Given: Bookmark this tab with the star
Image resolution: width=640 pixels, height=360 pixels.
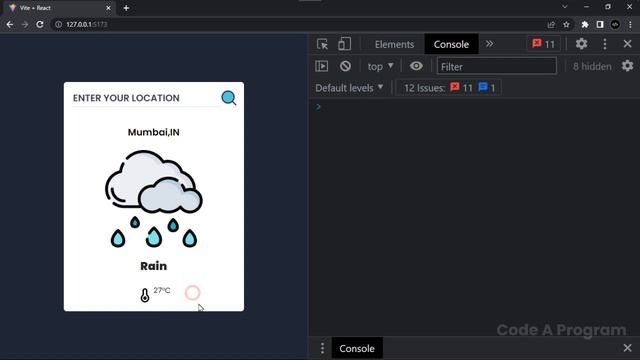Looking at the screenshot, I should [566, 24].
